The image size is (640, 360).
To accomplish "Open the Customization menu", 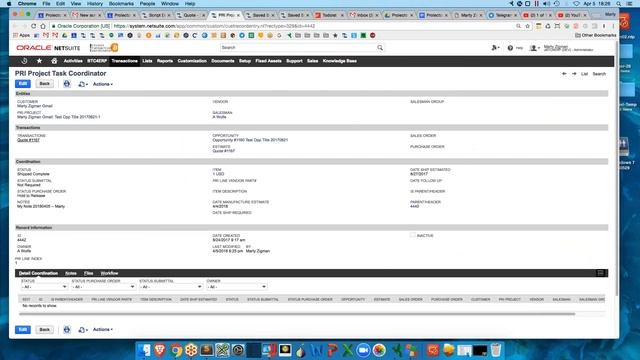I will 192,61.
